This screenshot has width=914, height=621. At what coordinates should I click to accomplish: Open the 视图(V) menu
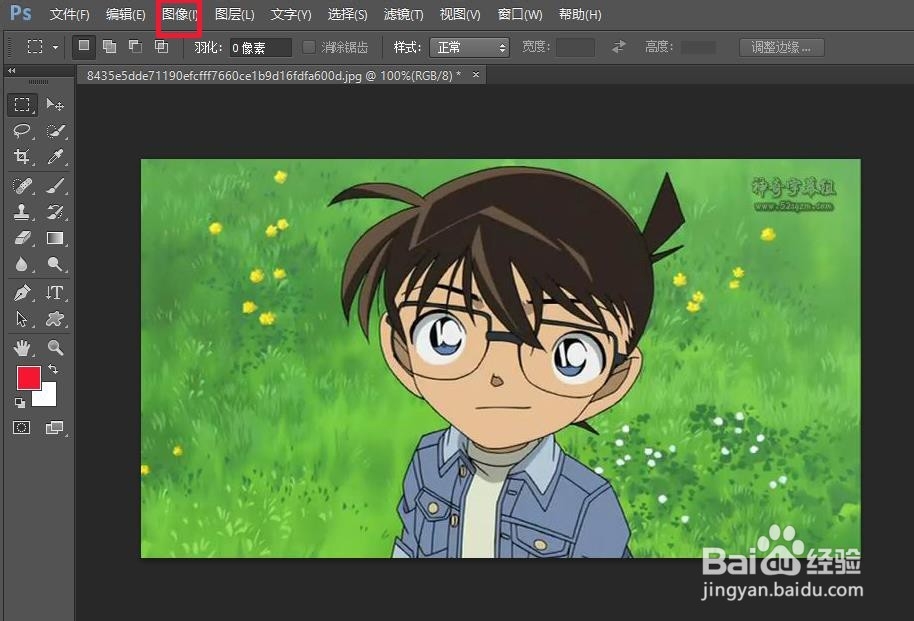pos(460,14)
